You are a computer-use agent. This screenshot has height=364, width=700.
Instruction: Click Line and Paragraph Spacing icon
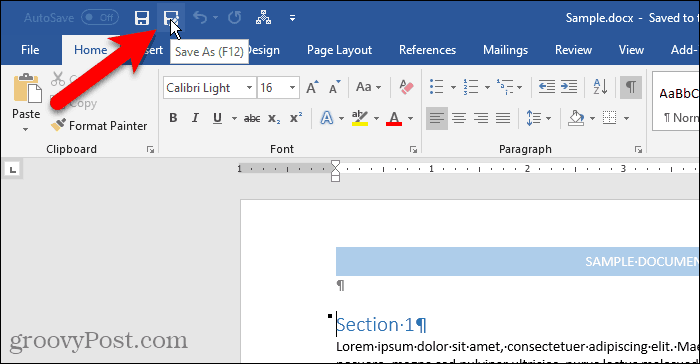pyautogui.click(x=534, y=118)
